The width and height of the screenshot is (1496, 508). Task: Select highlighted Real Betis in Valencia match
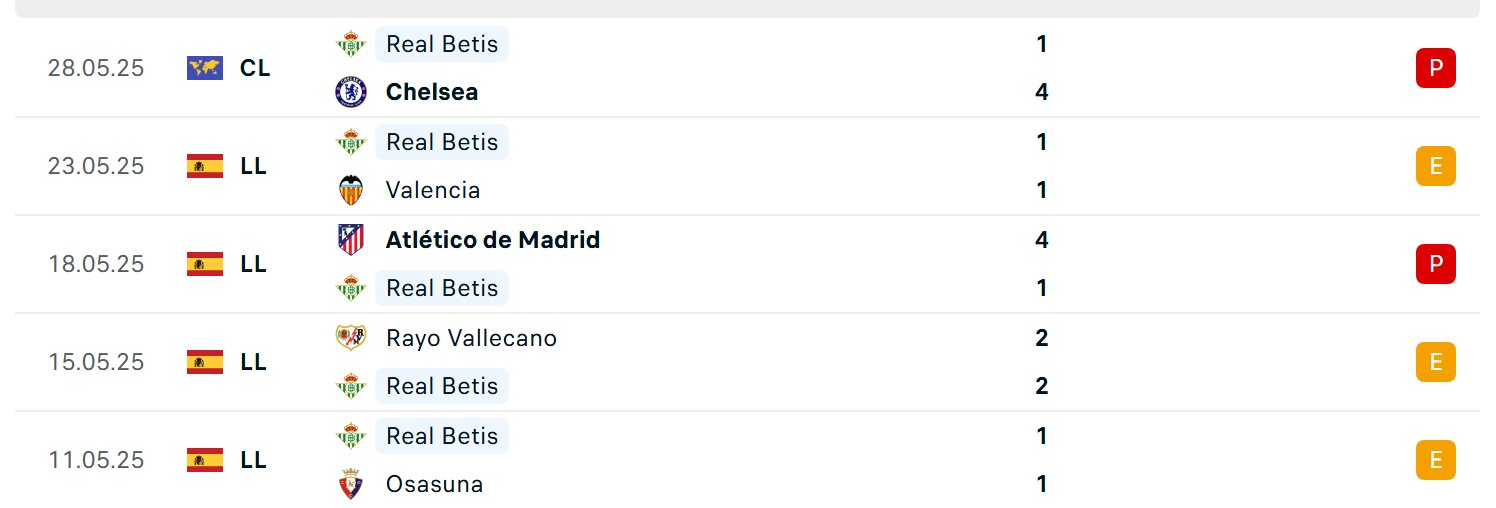coord(442,142)
